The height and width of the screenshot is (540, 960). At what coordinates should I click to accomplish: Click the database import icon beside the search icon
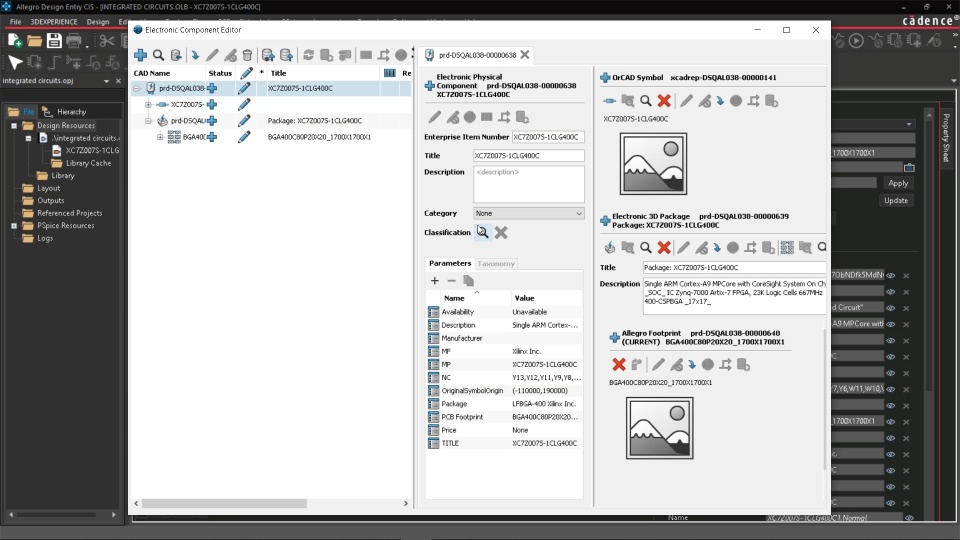point(176,55)
